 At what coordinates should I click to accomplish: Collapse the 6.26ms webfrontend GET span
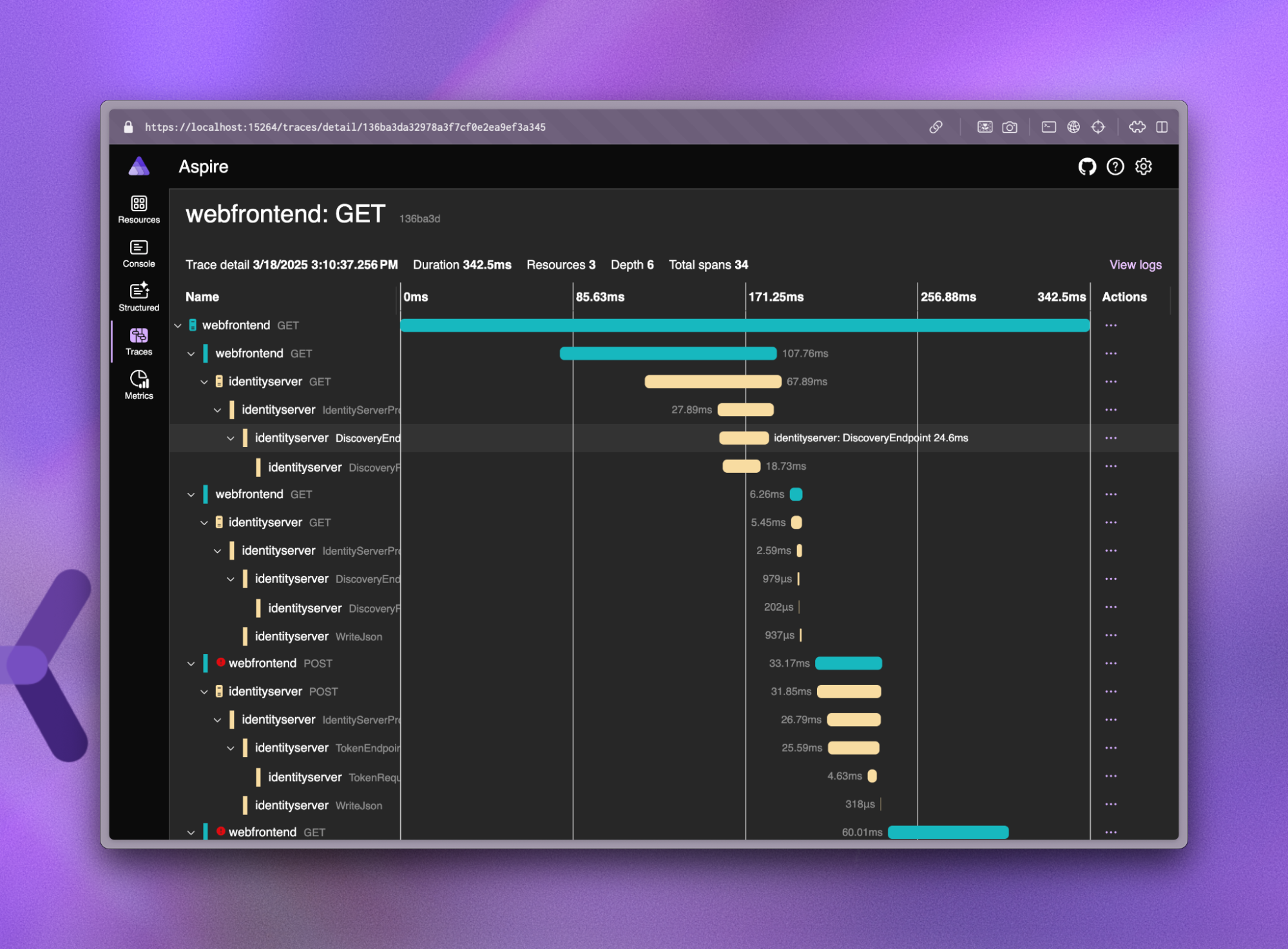pos(191,495)
